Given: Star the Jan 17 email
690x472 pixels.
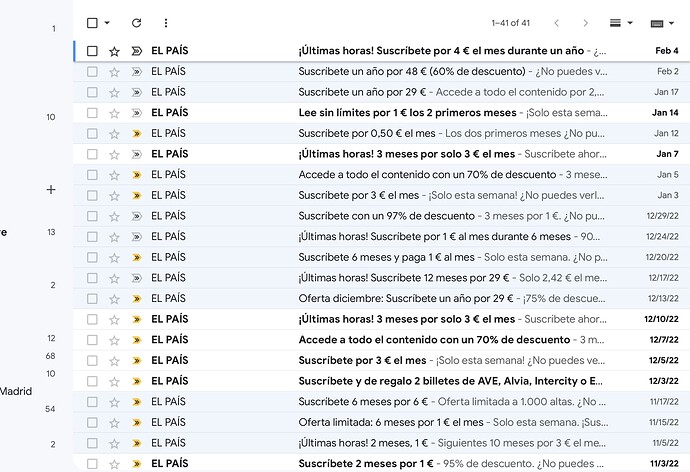Looking at the screenshot, I should [x=114, y=92].
